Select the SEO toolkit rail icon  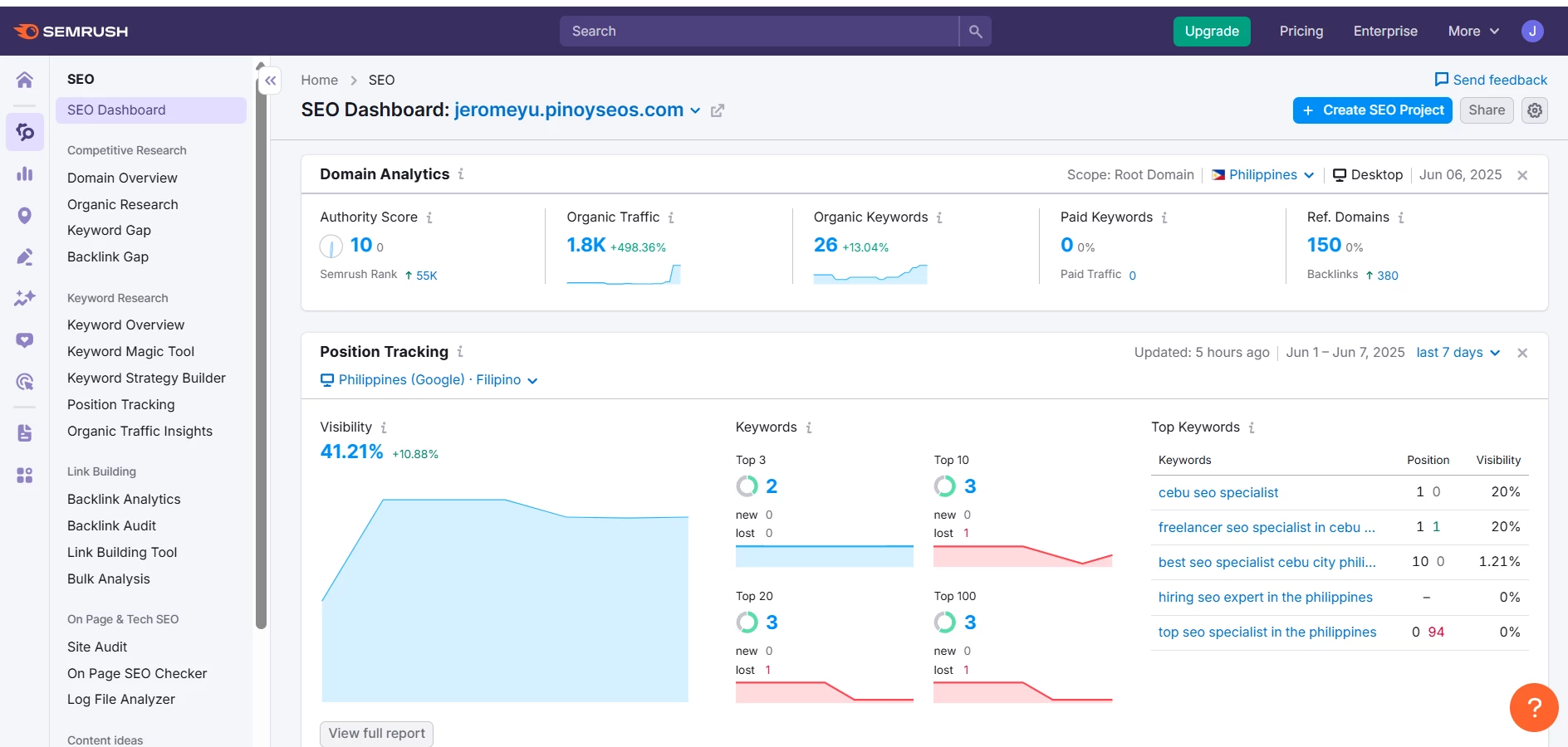click(x=25, y=132)
